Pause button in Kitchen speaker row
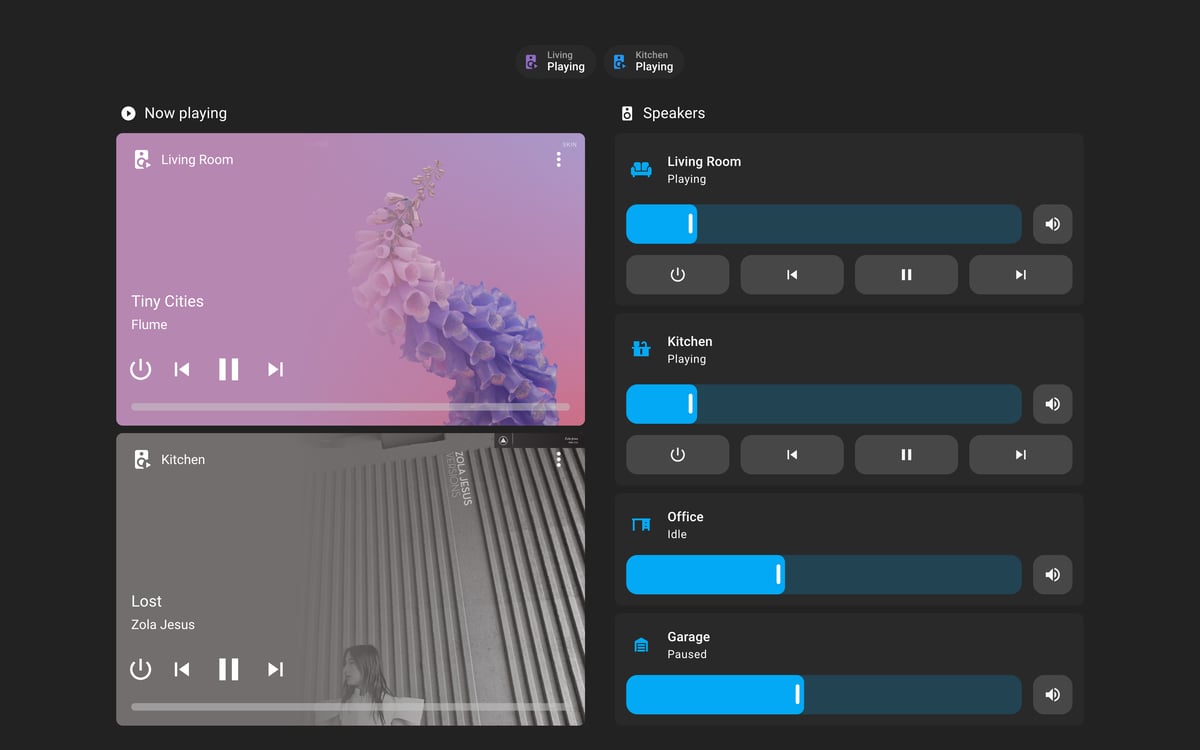Image resolution: width=1200 pixels, height=750 pixels. tap(906, 455)
